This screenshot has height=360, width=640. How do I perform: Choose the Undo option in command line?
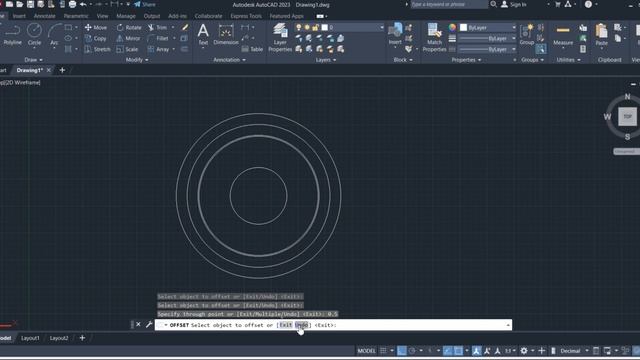pos(301,325)
